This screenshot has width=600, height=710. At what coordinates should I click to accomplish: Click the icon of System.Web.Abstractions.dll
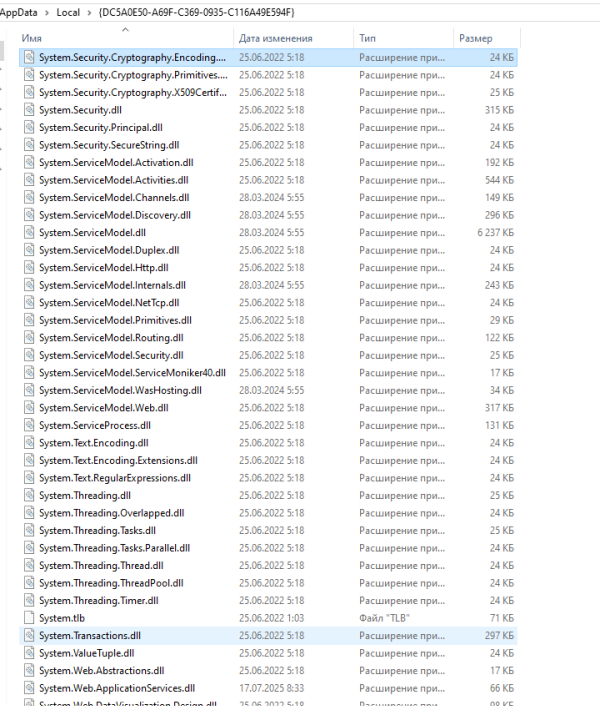(29, 671)
